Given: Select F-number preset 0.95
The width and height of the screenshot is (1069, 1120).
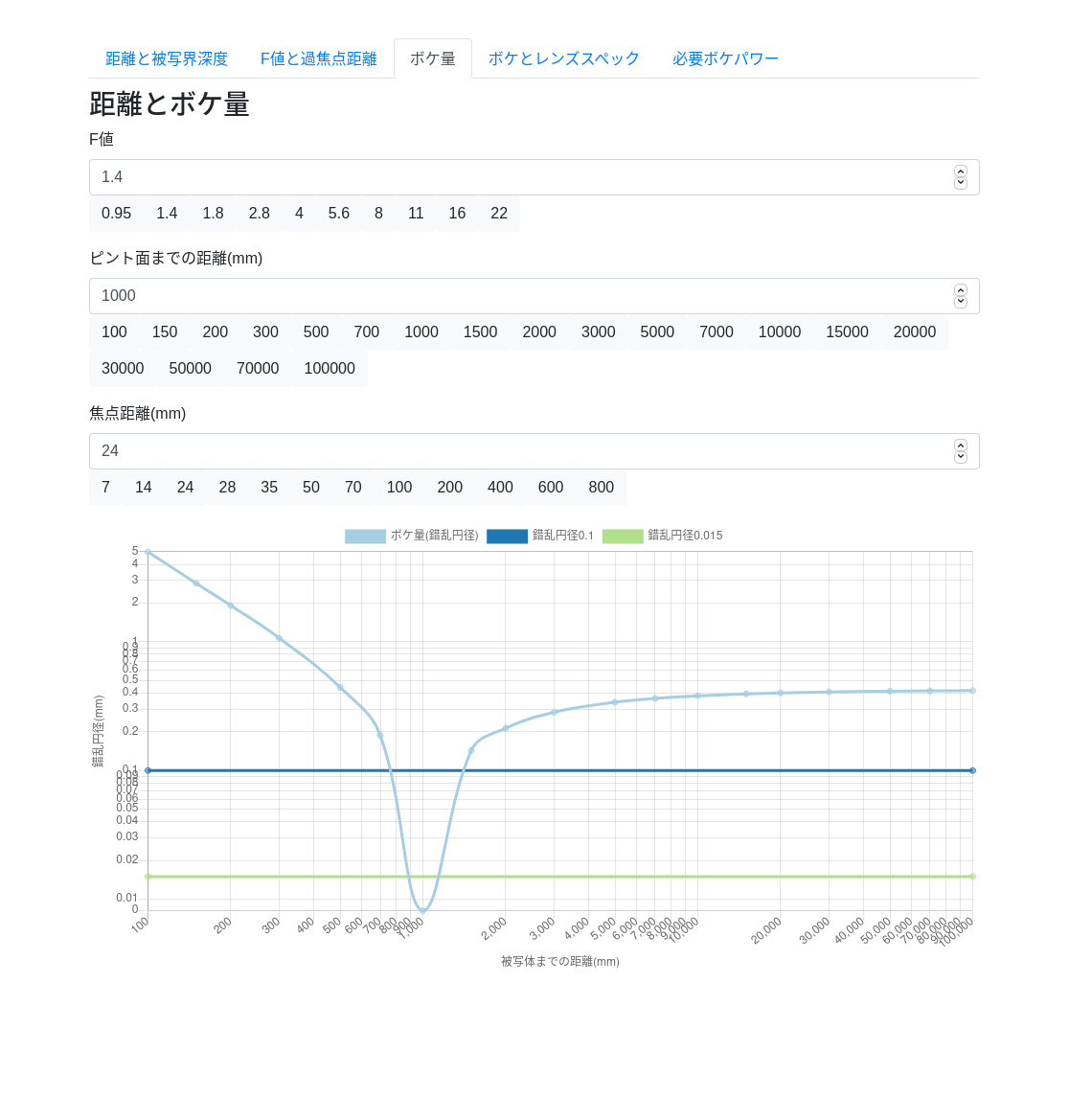Looking at the screenshot, I should click(117, 214).
